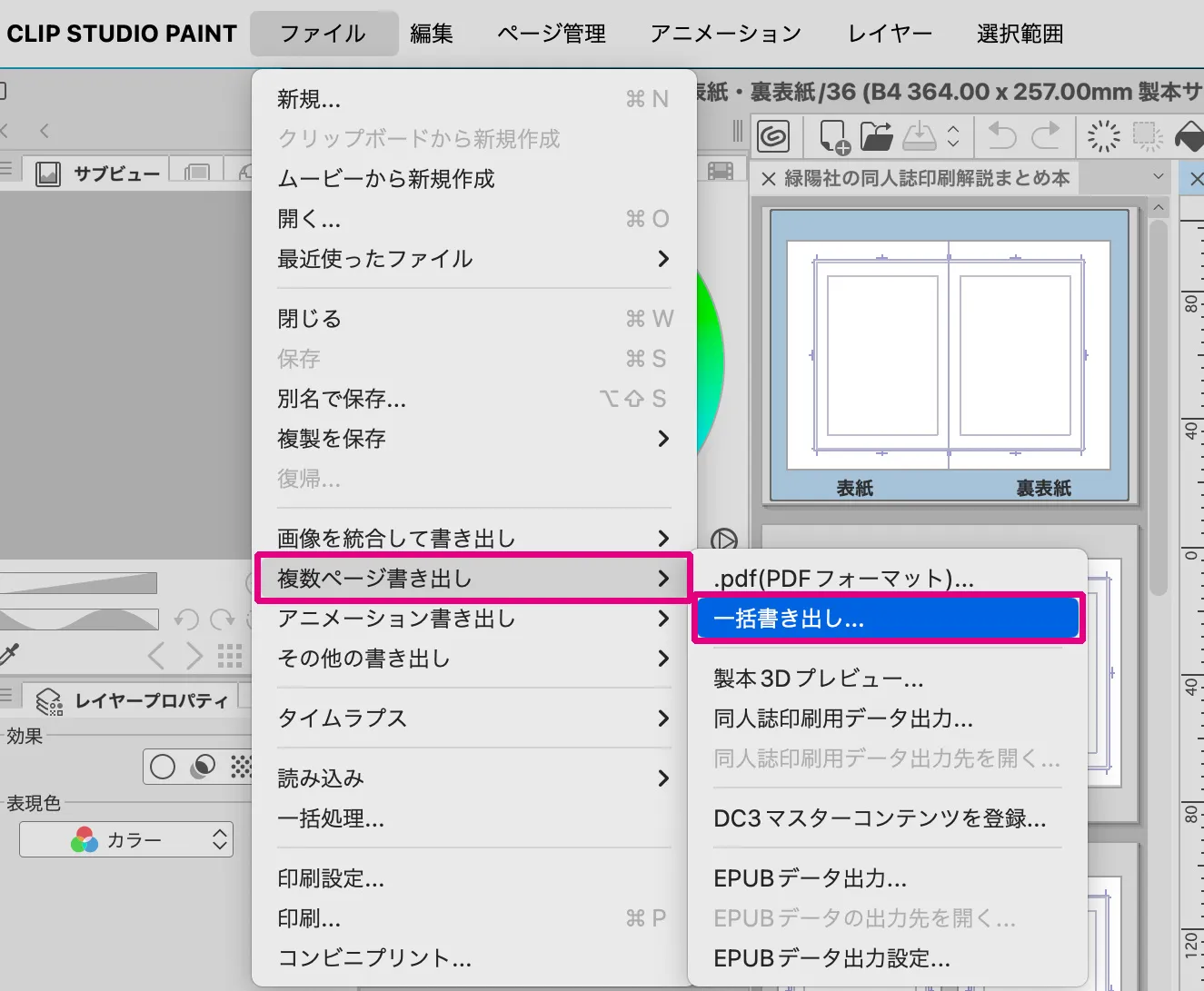The height and width of the screenshot is (991, 1204).
Task: Select the eyedropper icon in Sub View
Action: pos(8,654)
